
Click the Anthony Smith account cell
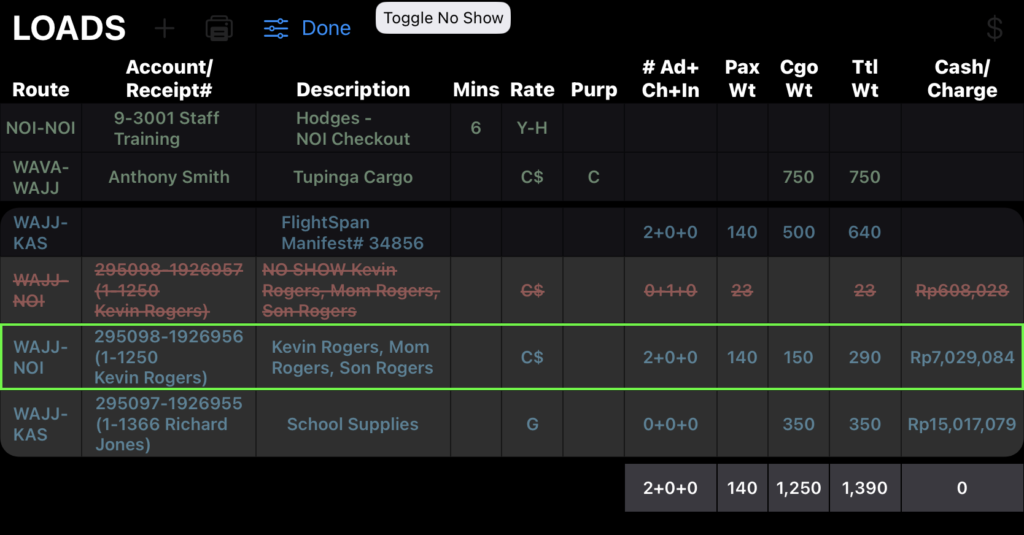(x=168, y=177)
